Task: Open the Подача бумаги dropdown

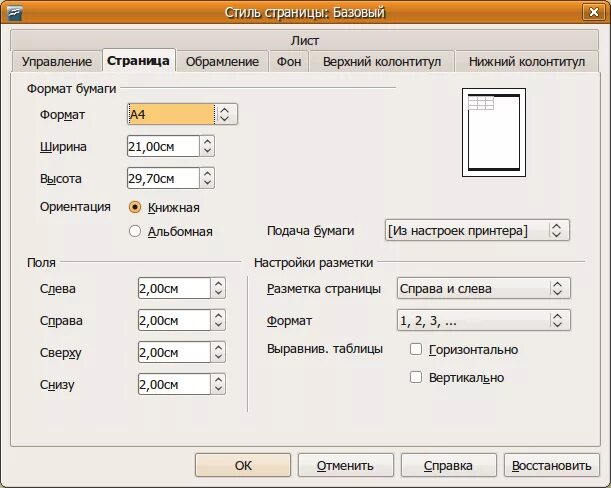Action: [x=477, y=230]
